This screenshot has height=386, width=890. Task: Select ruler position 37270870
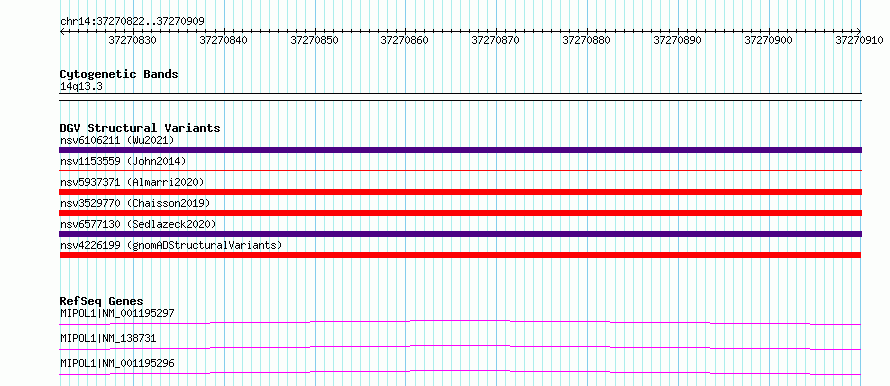pyautogui.click(x=496, y=41)
